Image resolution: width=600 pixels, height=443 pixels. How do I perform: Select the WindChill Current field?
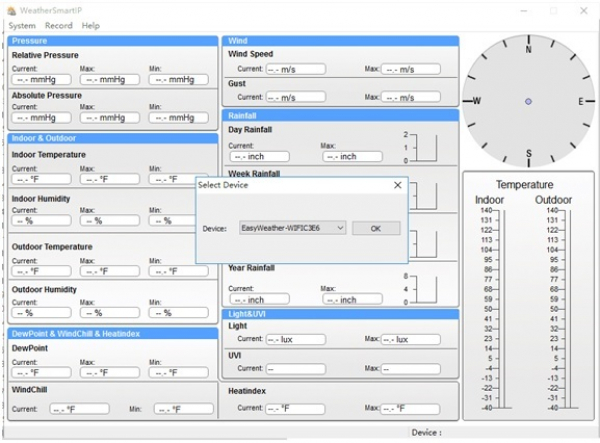click(80, 409)
